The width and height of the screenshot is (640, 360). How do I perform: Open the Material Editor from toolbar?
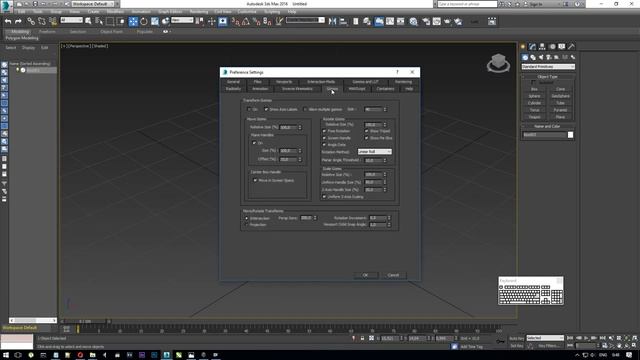click(413, 21)
